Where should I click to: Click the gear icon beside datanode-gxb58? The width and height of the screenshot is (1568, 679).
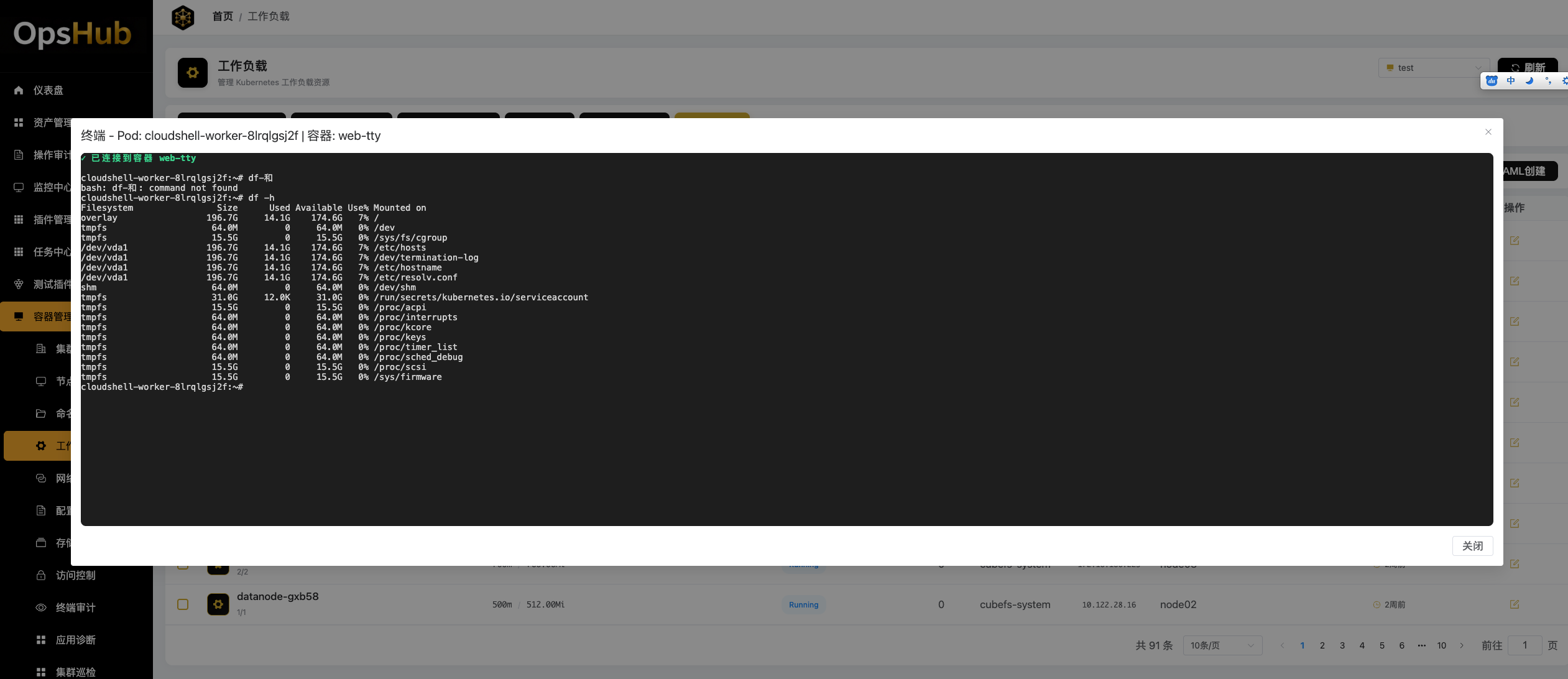(218, 604)
